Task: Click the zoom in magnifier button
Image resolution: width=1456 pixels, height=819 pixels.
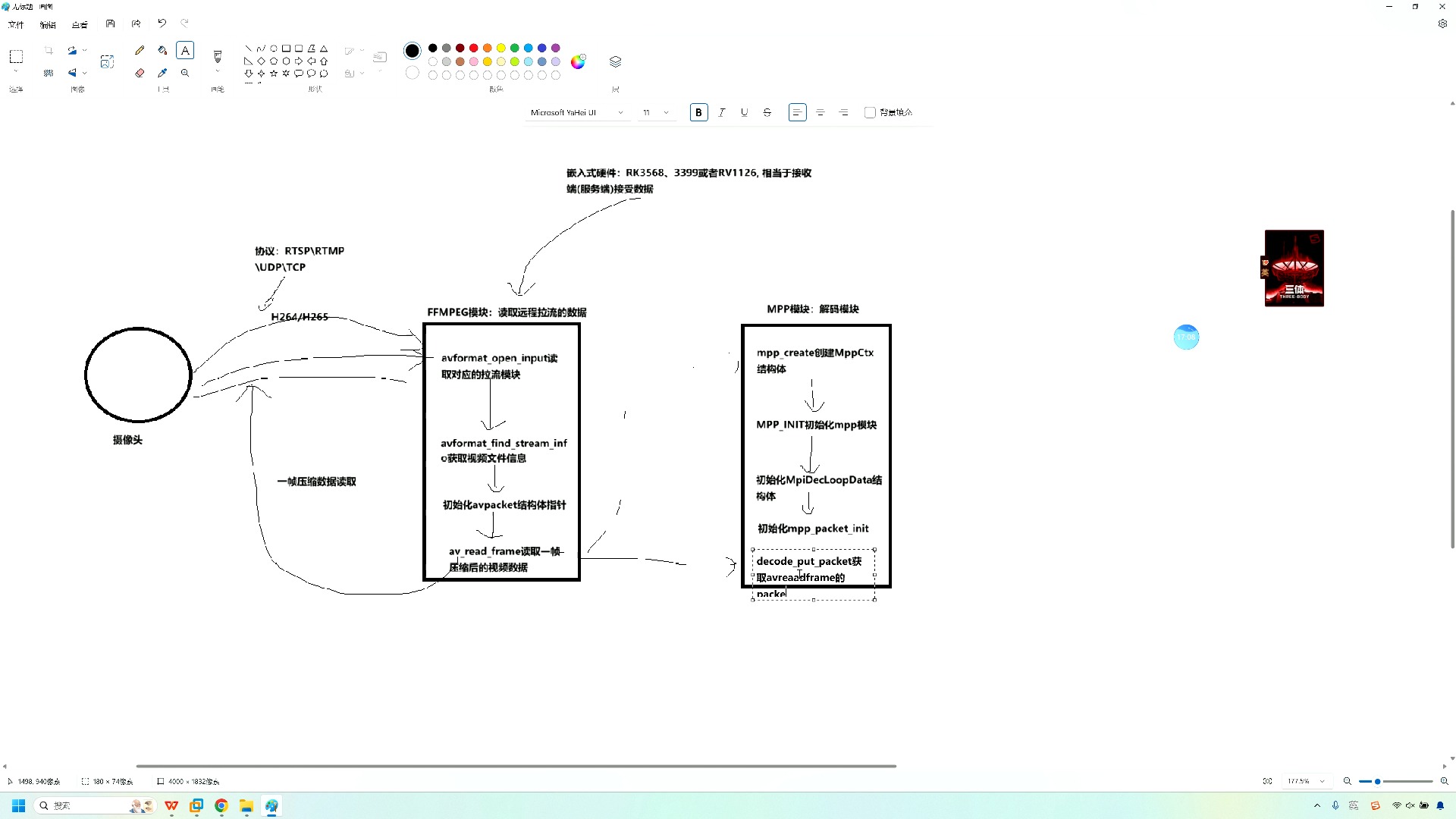Action: [x=1445, y=781]
